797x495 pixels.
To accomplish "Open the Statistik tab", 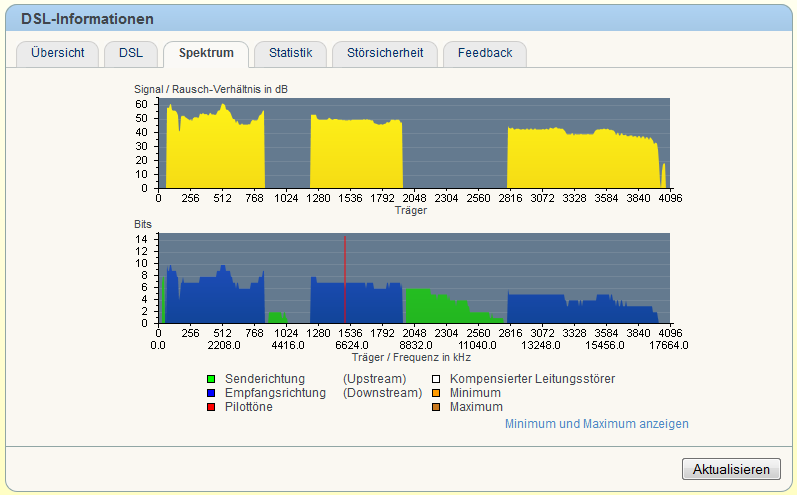I will (290, 53).
